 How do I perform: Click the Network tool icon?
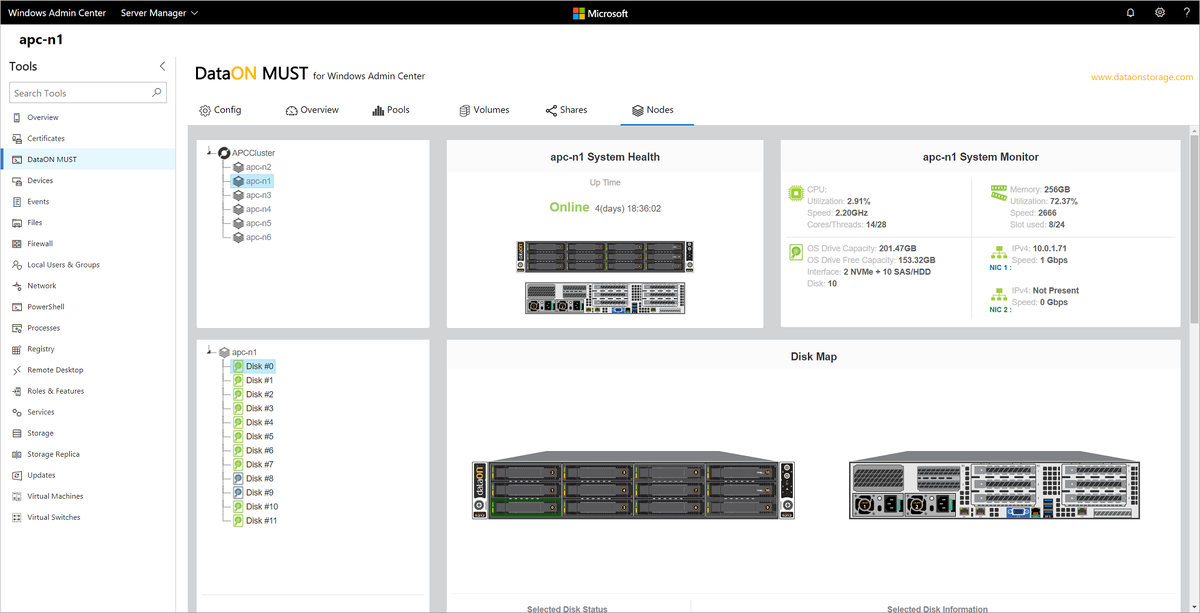pyautogui.click(x=17, y=286)
